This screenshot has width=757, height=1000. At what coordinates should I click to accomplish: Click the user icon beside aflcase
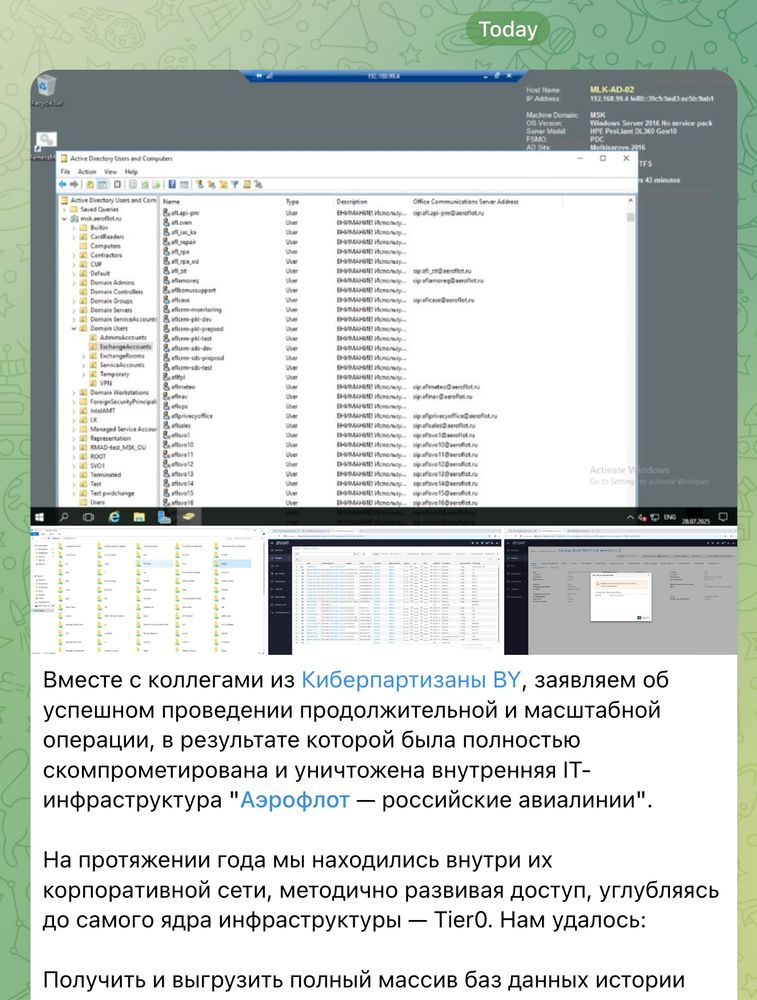click(x=166, y=300)
